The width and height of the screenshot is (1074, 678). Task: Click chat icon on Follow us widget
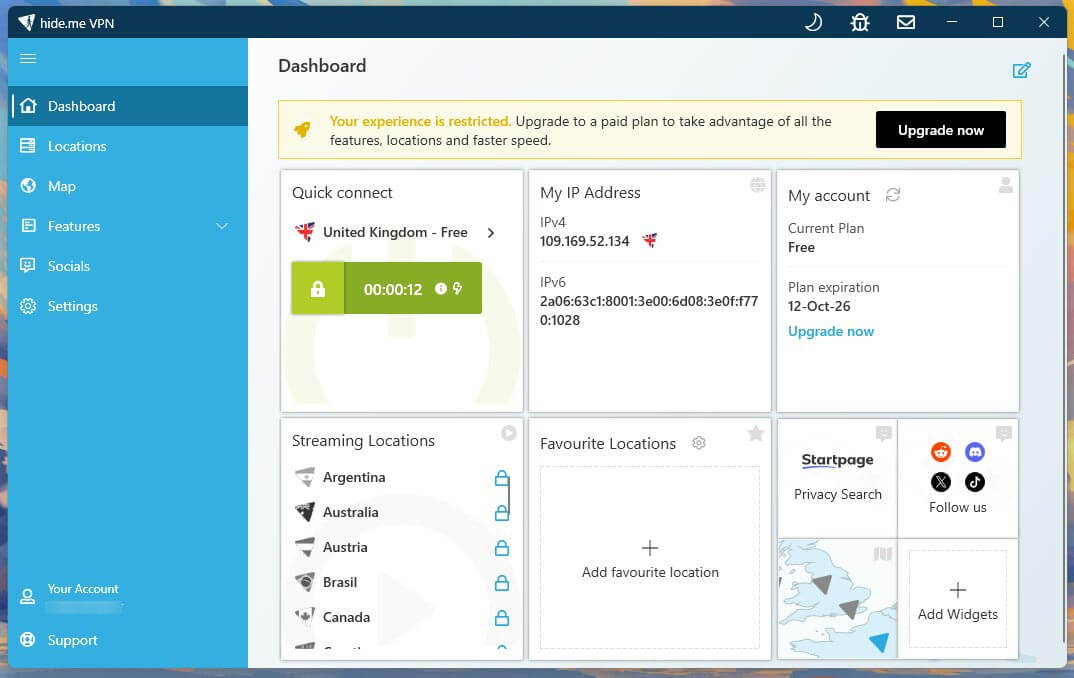click(1003, 433)
